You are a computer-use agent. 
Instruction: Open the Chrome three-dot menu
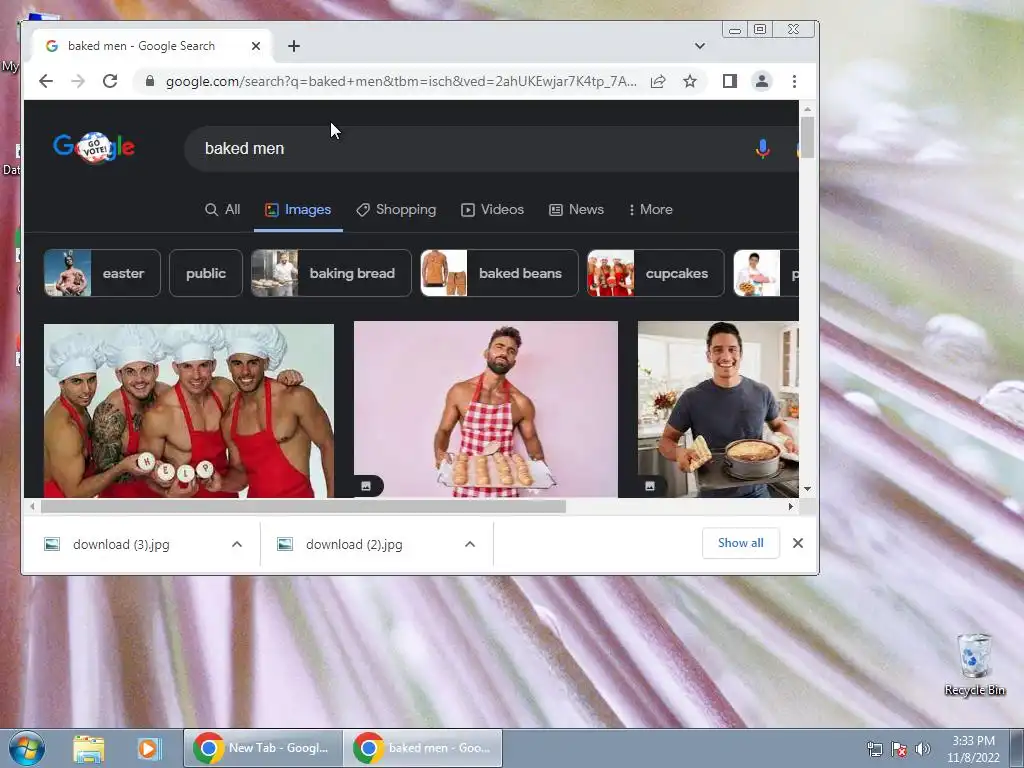point(794,81)
